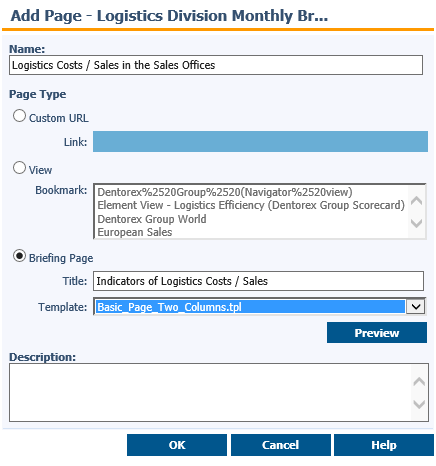
Task: Select Element View - Logistics Efficiency bookmark
Action: tap(251, 205)
